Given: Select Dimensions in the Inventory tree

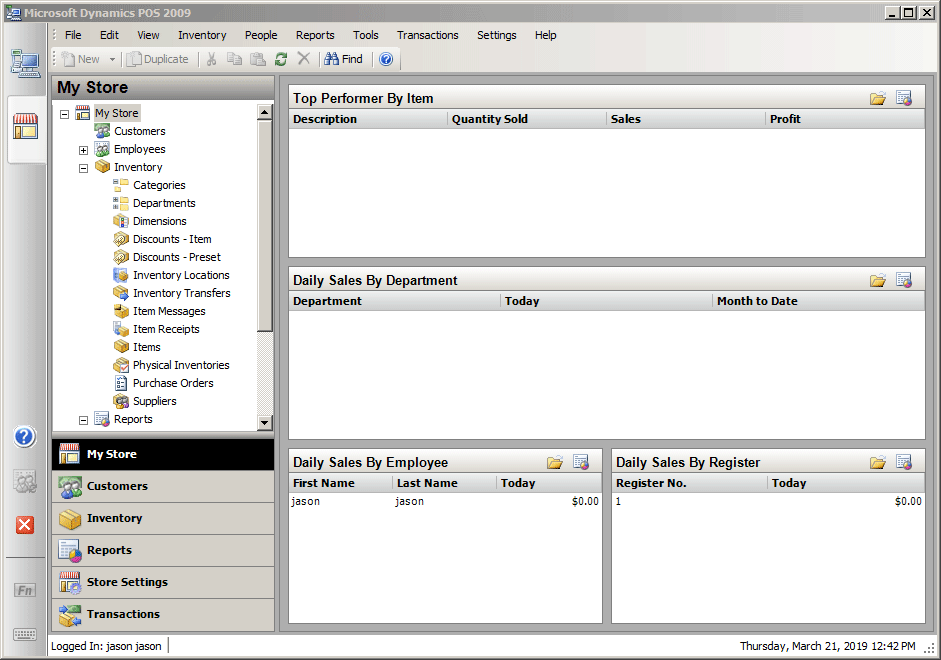Looking at the screenshot, I should tap(160, 221).
